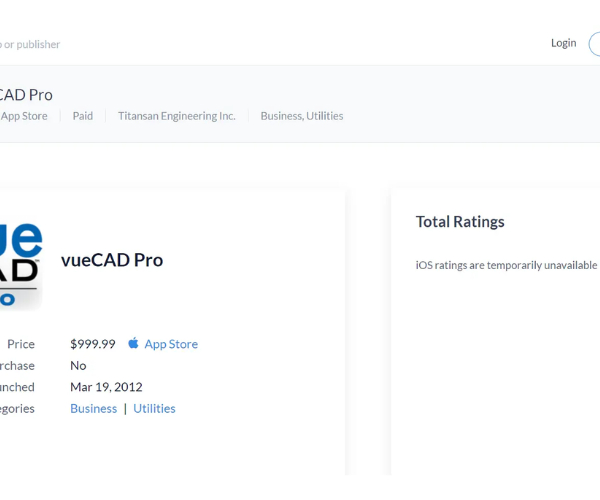Open the App Store link next to the price

pyautogui.click(x=171, y=344)
